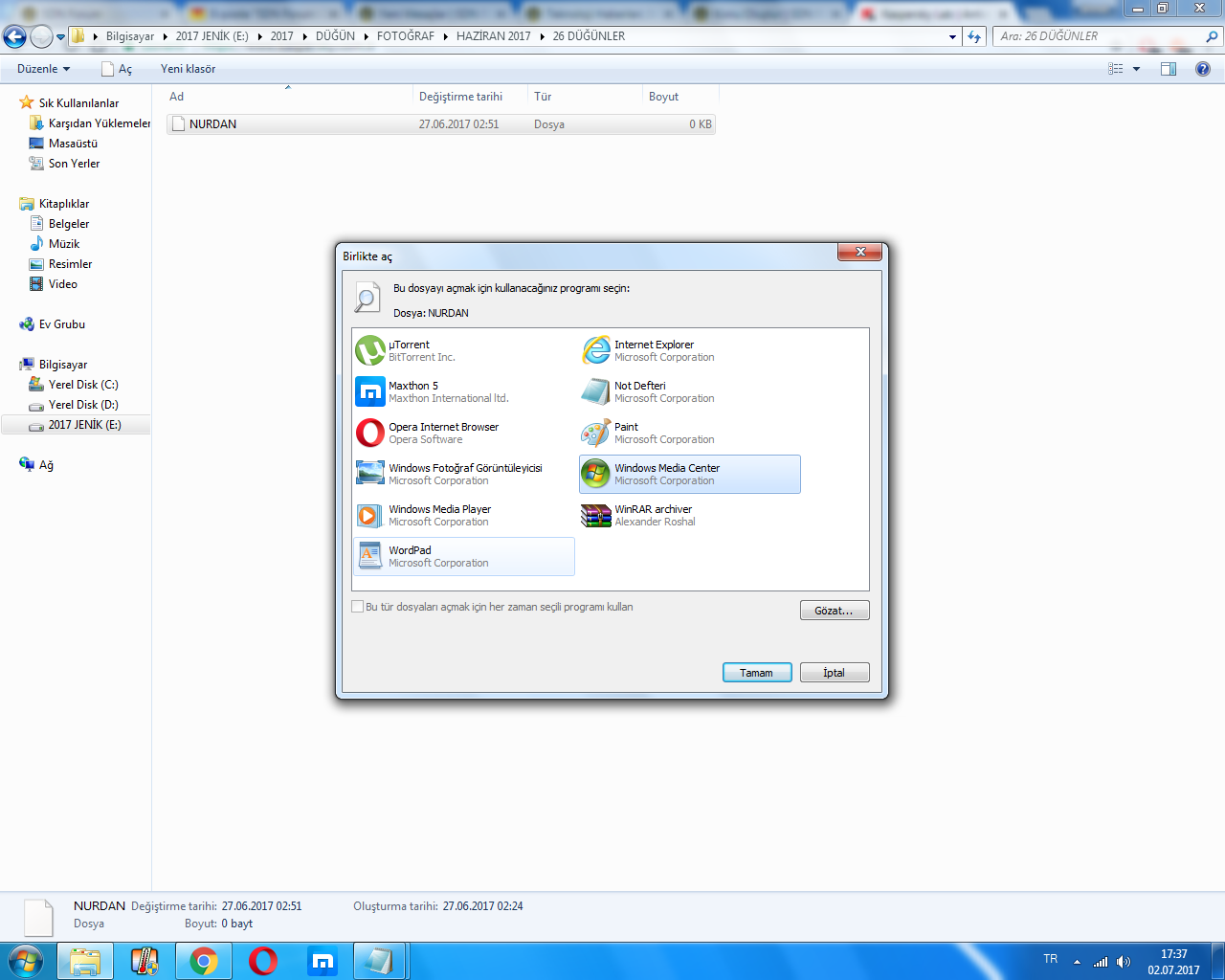
Task: Click the search box Ara: 26 DÜĞÜNLER
Action: click(x=1100, y=36)
